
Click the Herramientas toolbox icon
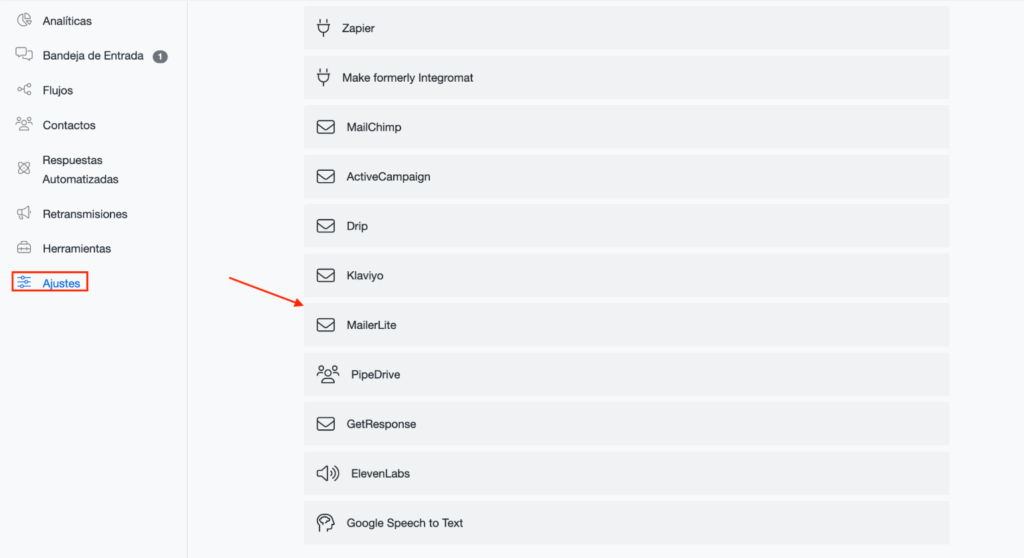coord(24,248)
